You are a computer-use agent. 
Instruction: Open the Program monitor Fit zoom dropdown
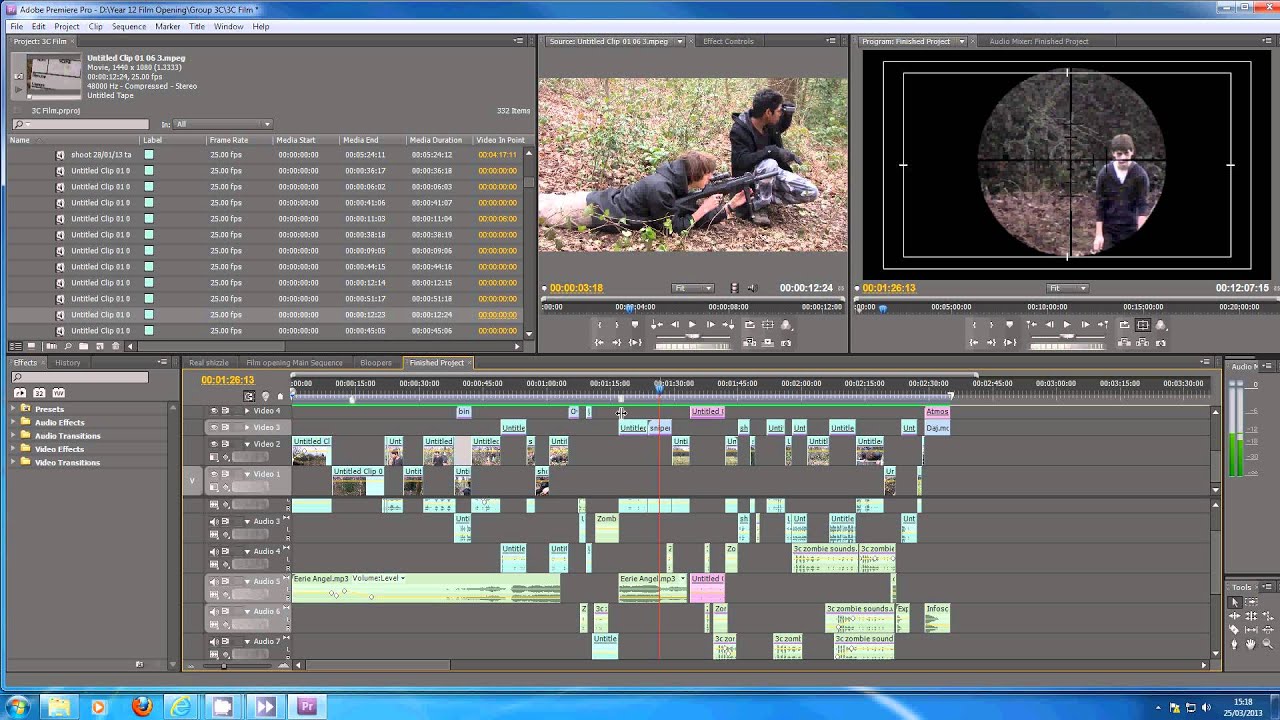tap(1067, 288)
